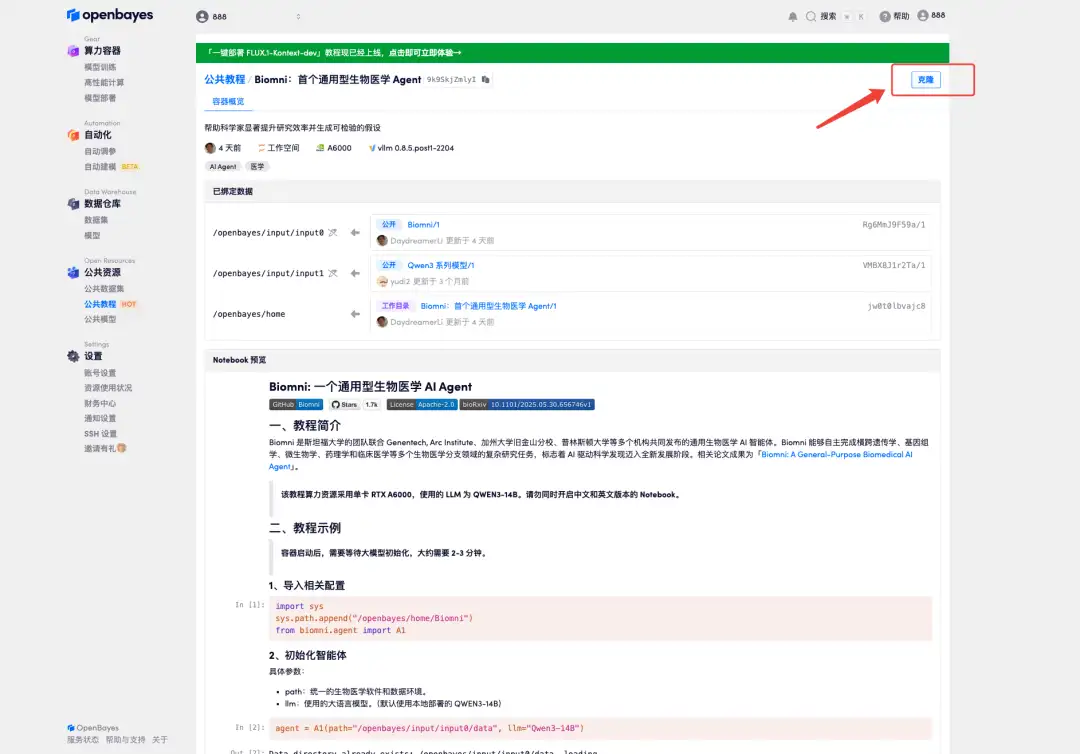
Task: Select the AI Agent tag
Action: 222,167
